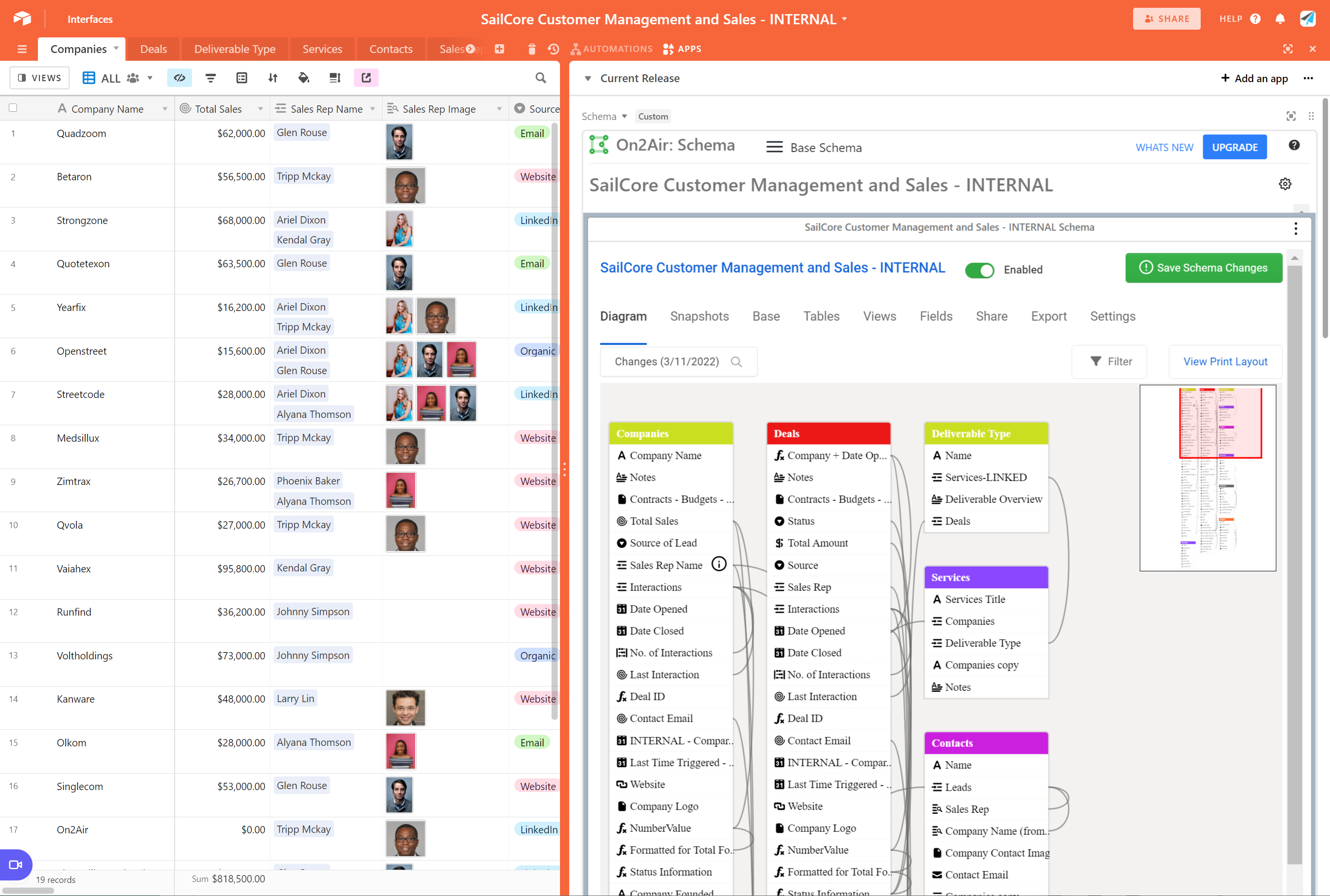Check the select-all rows checkbox
Screen dimensions: 1330x896
(x=13, y=108)
